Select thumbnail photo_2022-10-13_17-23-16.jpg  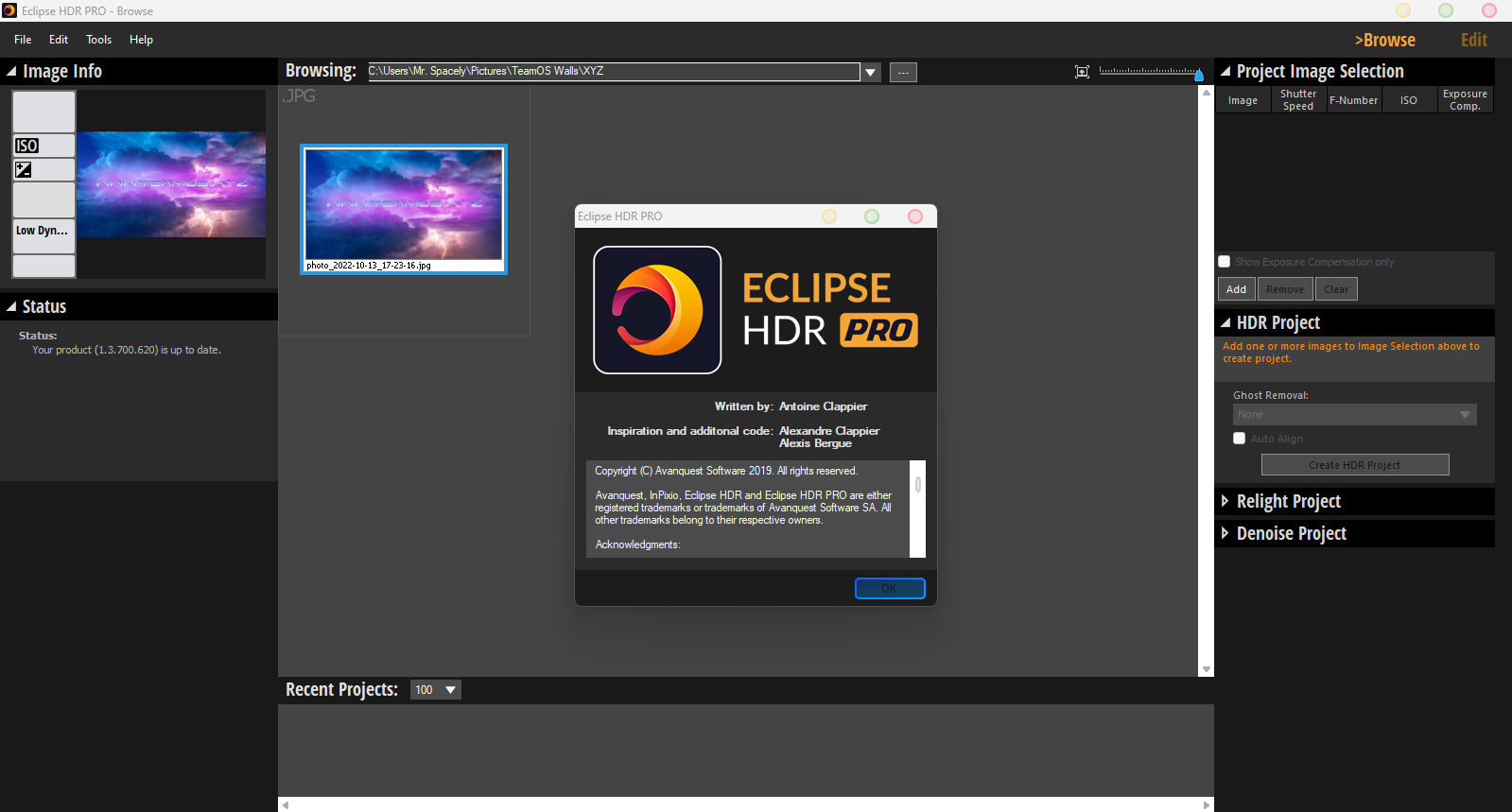pos(404,209)
